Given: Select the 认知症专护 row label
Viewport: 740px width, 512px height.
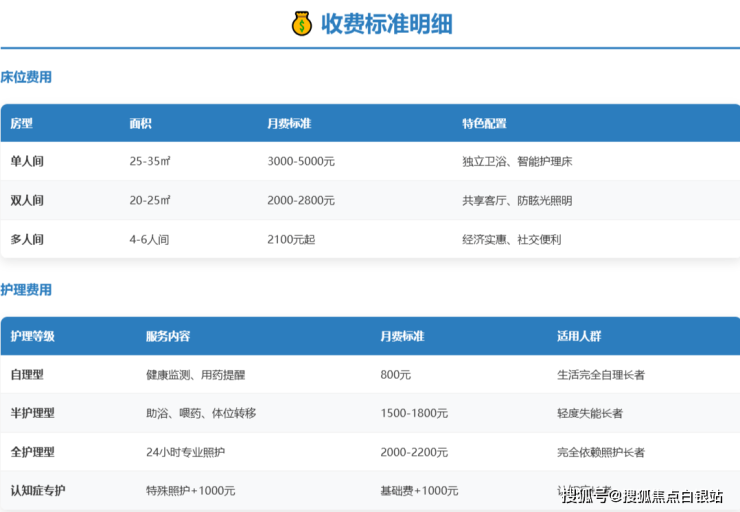Looking at the screenshot, I should click(x=39, y=491).
